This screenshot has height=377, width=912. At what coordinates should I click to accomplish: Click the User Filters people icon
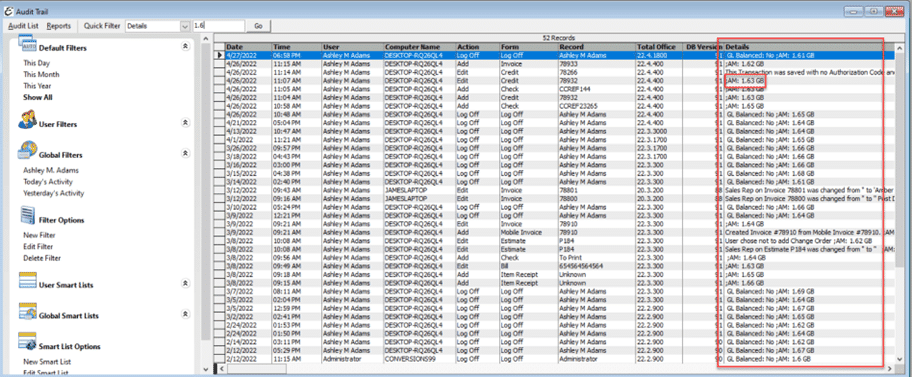coord(28,120)
